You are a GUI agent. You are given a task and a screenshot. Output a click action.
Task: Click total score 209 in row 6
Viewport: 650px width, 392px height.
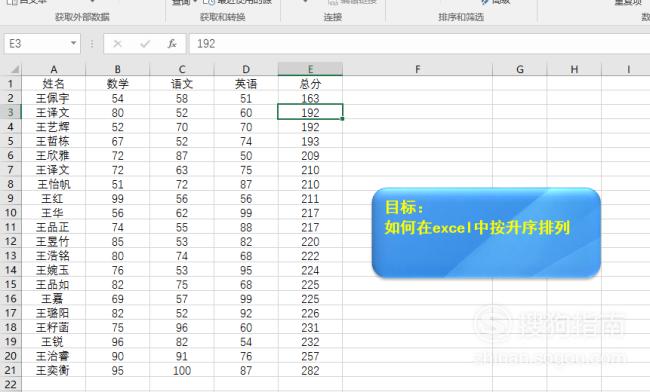(310, 155)
